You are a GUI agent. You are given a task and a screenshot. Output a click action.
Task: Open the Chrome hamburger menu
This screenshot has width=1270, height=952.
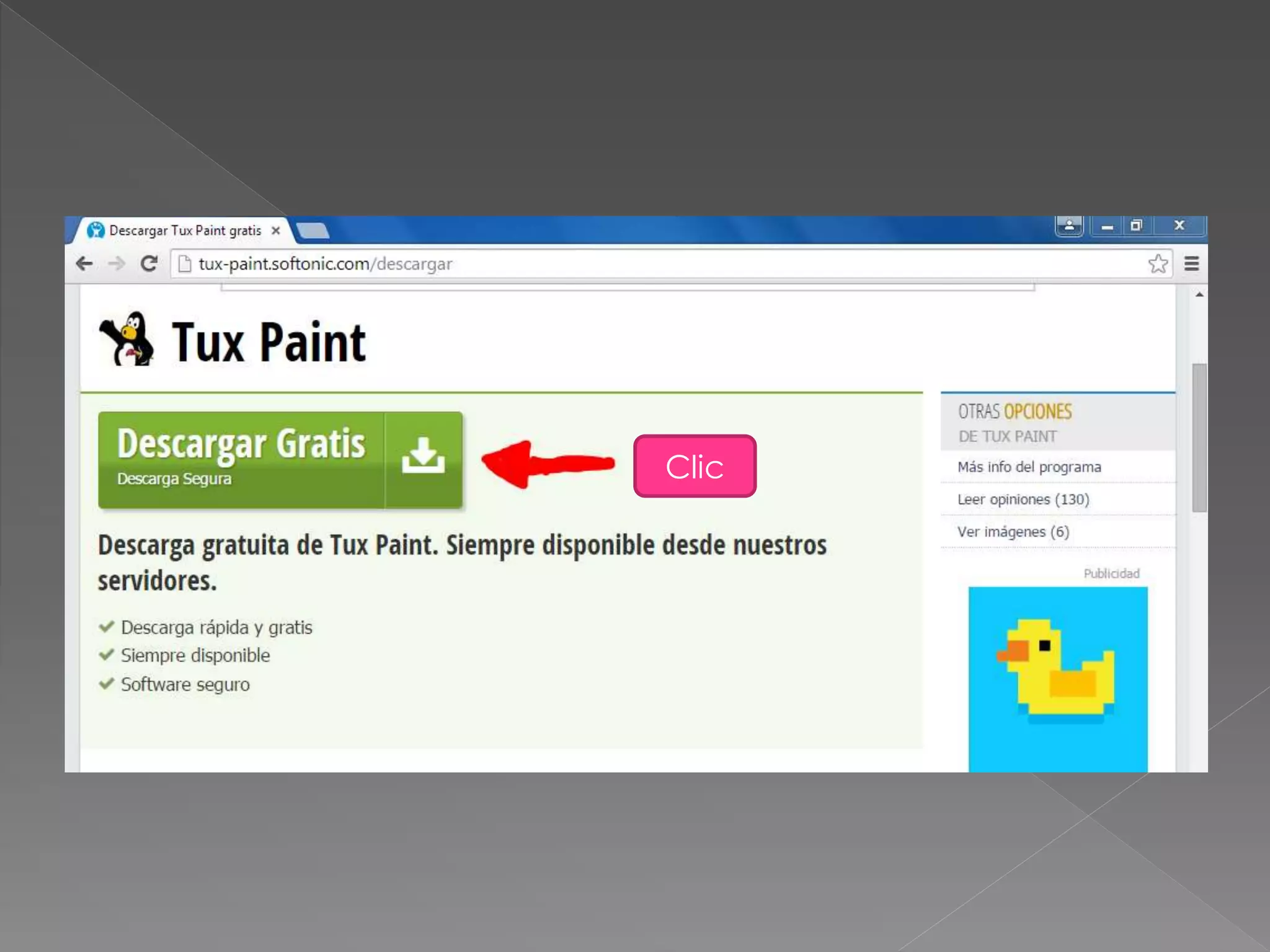click(x=1191, y=264)
